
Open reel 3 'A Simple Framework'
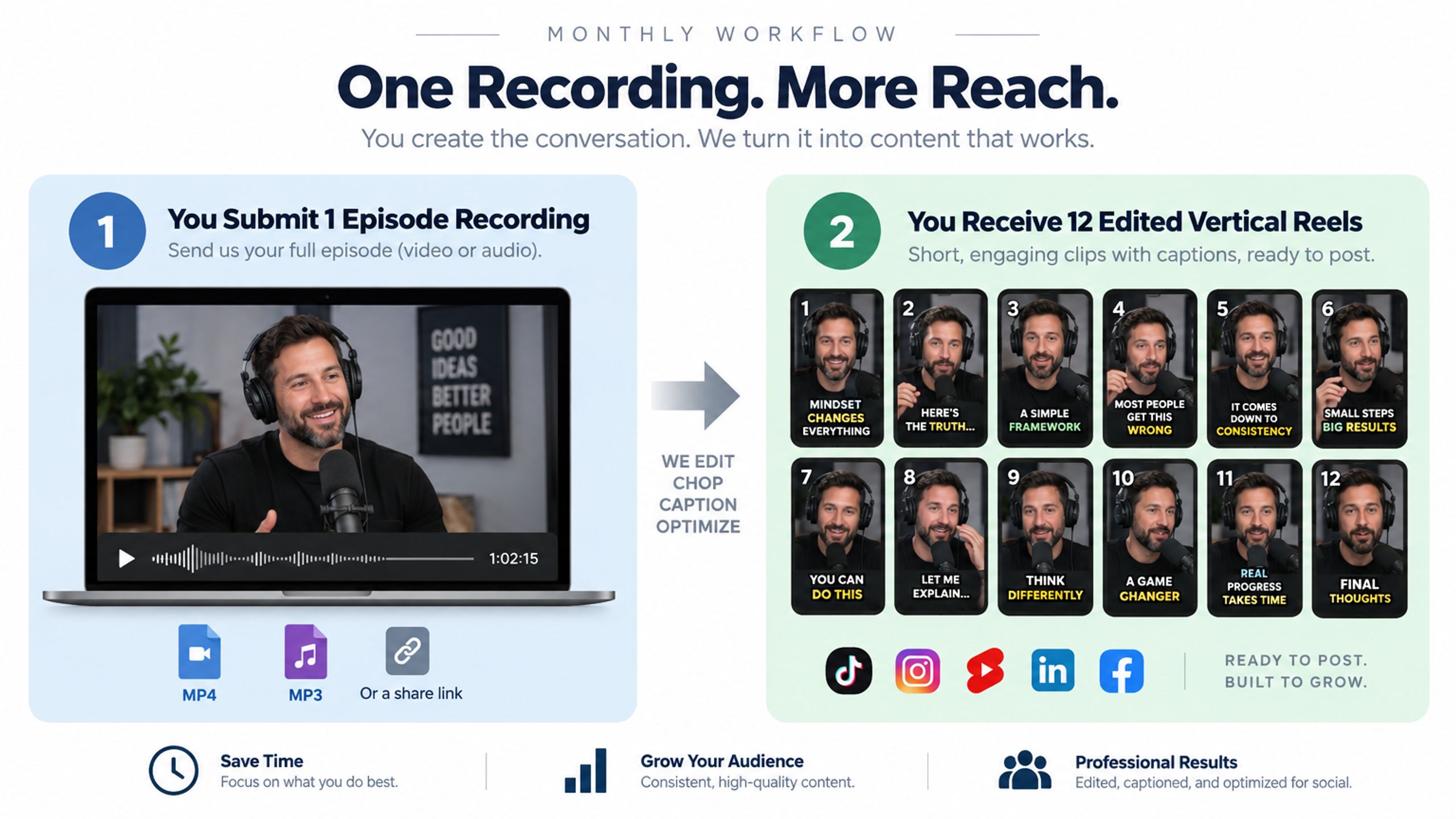(1045, 368)
